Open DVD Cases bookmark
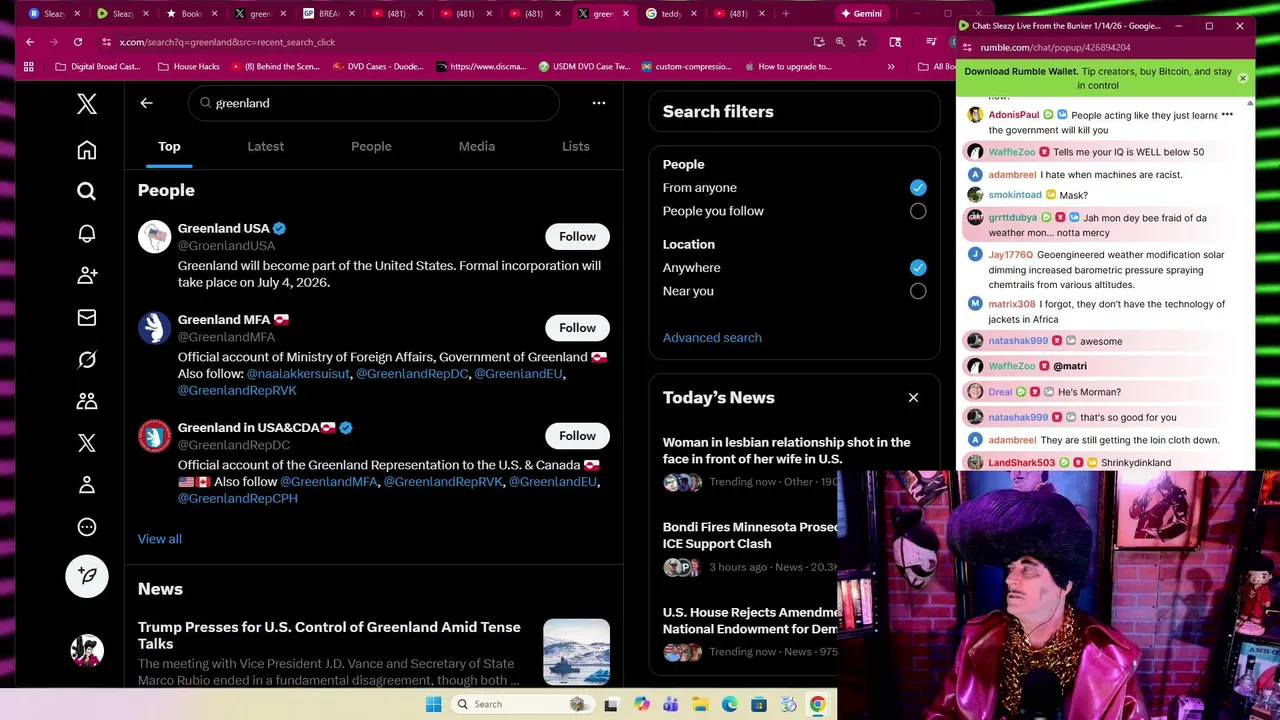This screenshot has width=1280, height=720. 377,67
